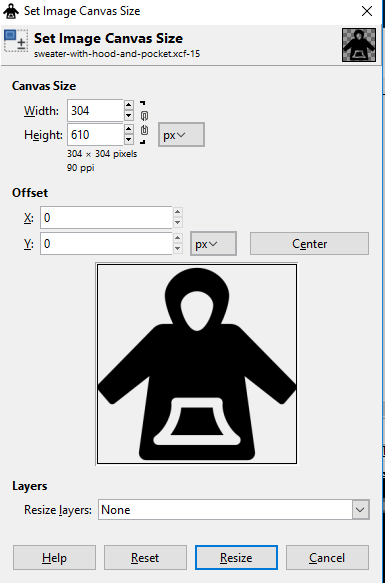Screen dimensions: 385x583
Task: Click the Y offset input field
Action: (x=106, y=244)
